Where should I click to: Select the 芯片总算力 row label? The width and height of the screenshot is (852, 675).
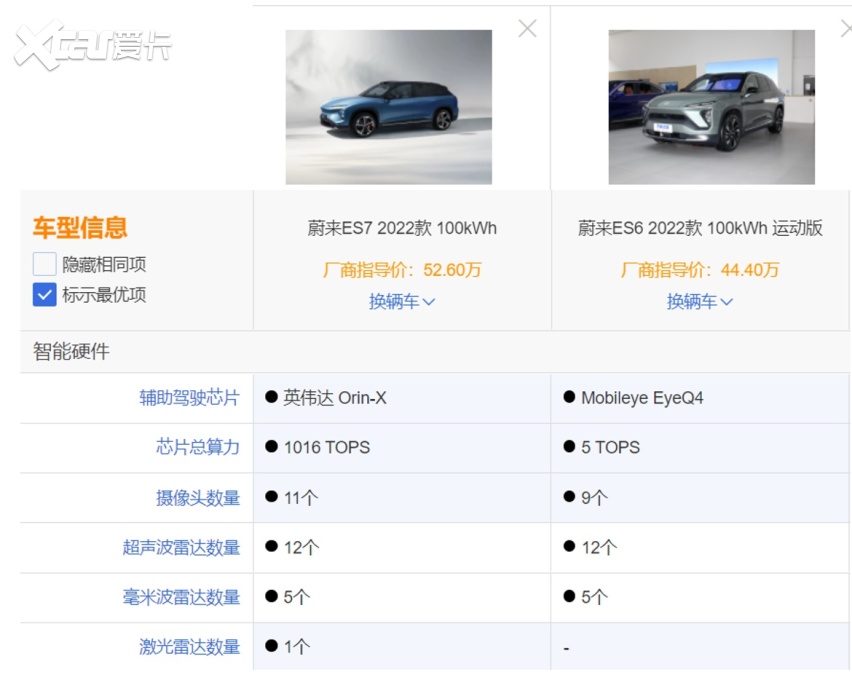tap(198, 447)
